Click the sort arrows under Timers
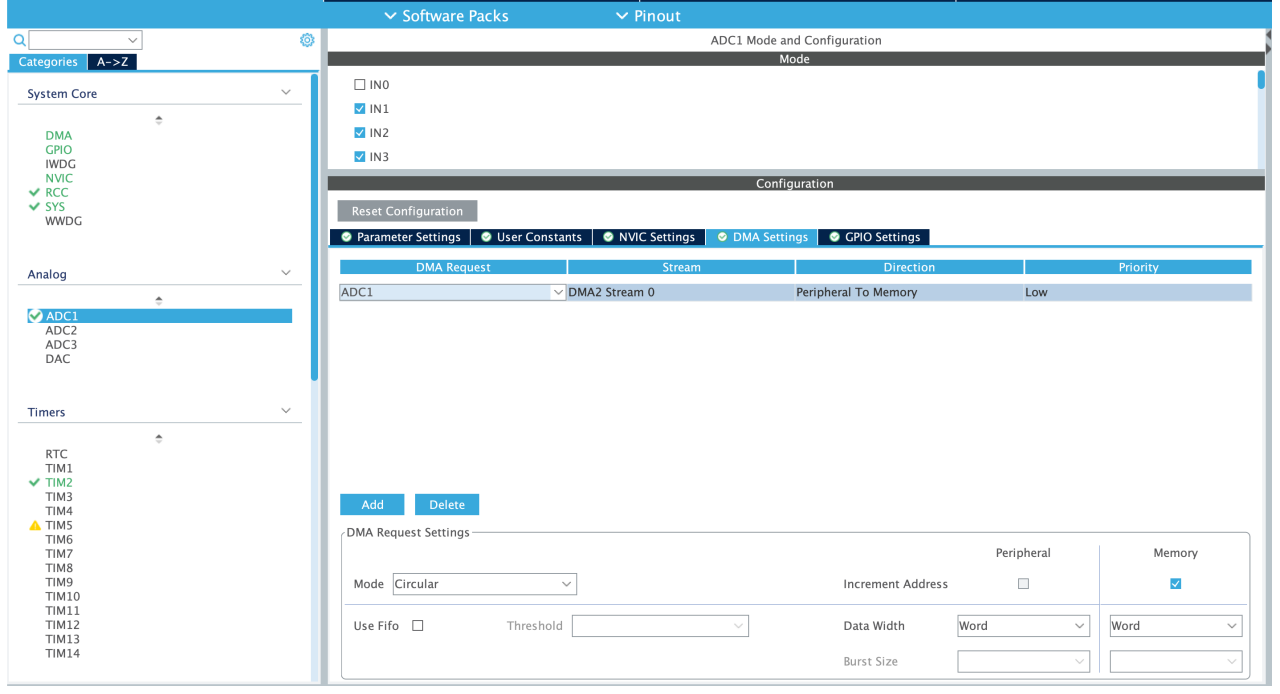Viewport: 1280px width, 694px height. 159,438
